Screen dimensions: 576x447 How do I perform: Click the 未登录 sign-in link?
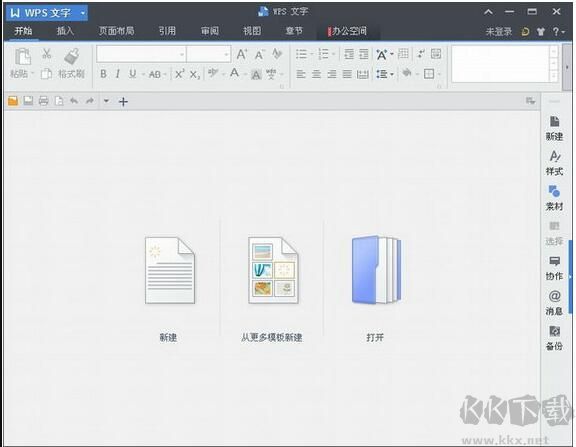pos(498,32)
